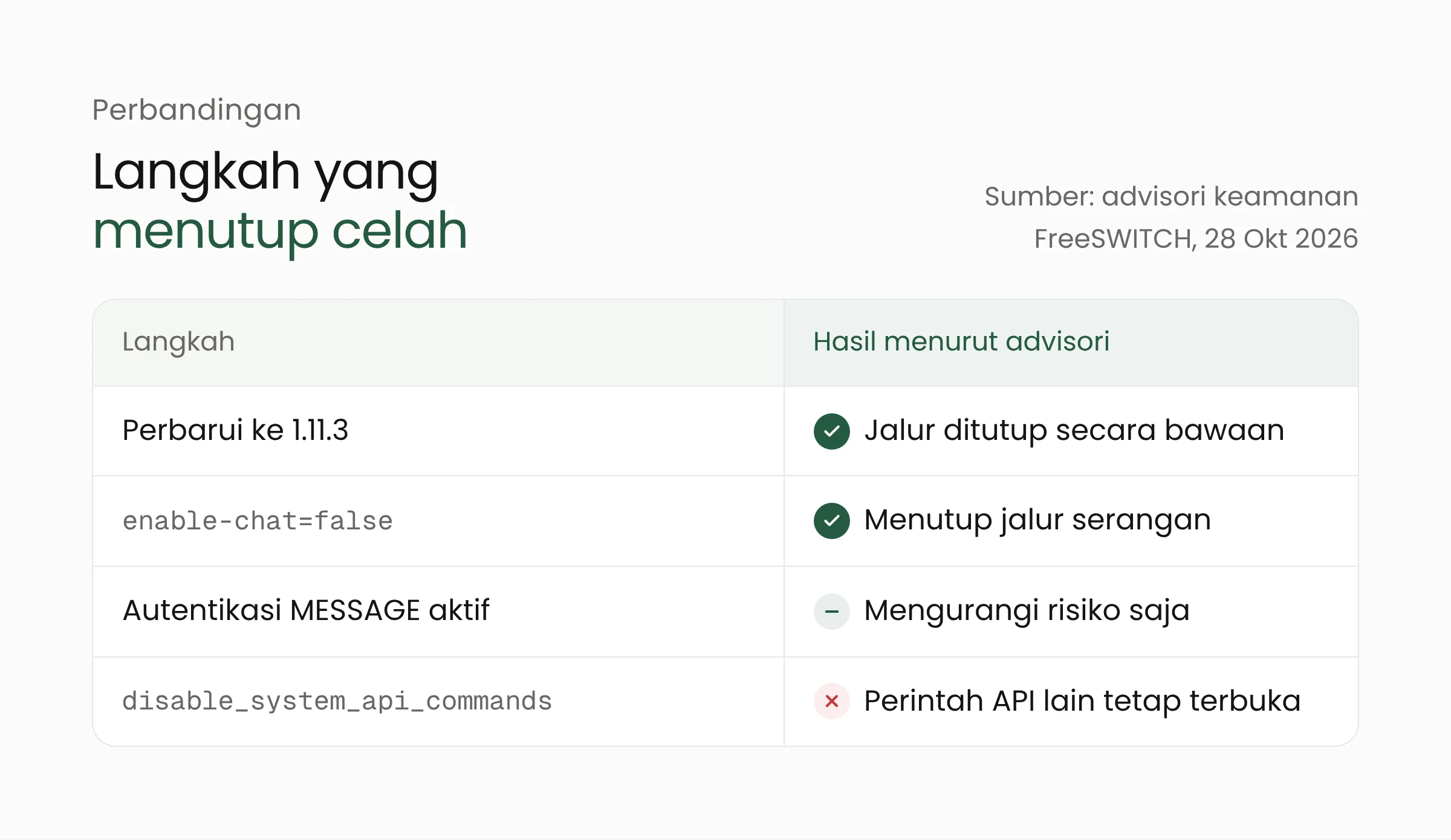The image size is (1451, 840).
Task: Click the text 'Mengurangi risiko saja'
Action: (x=1027, y=612)
